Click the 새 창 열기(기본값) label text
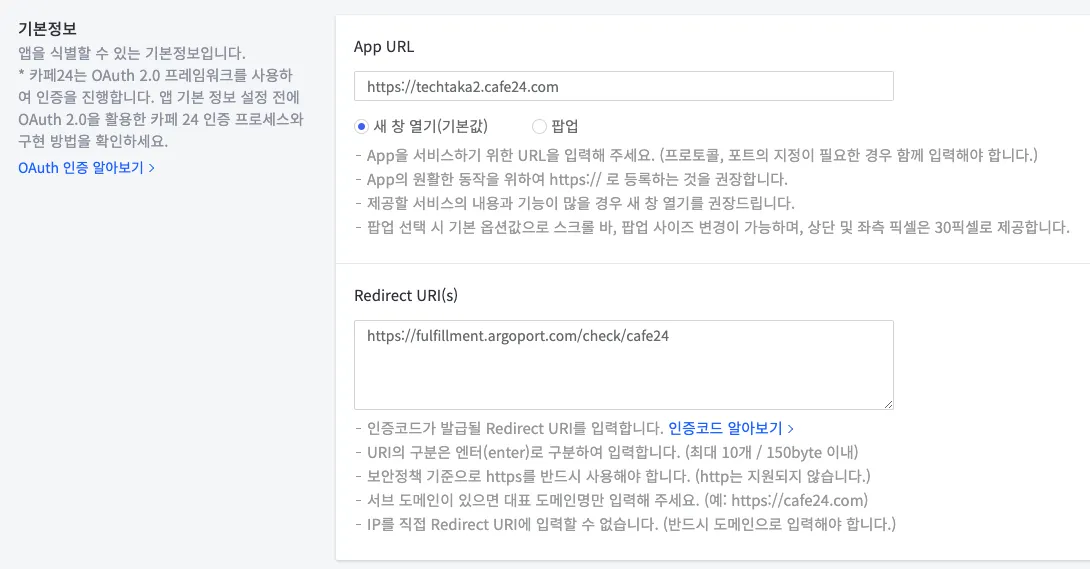 (430, 127)
